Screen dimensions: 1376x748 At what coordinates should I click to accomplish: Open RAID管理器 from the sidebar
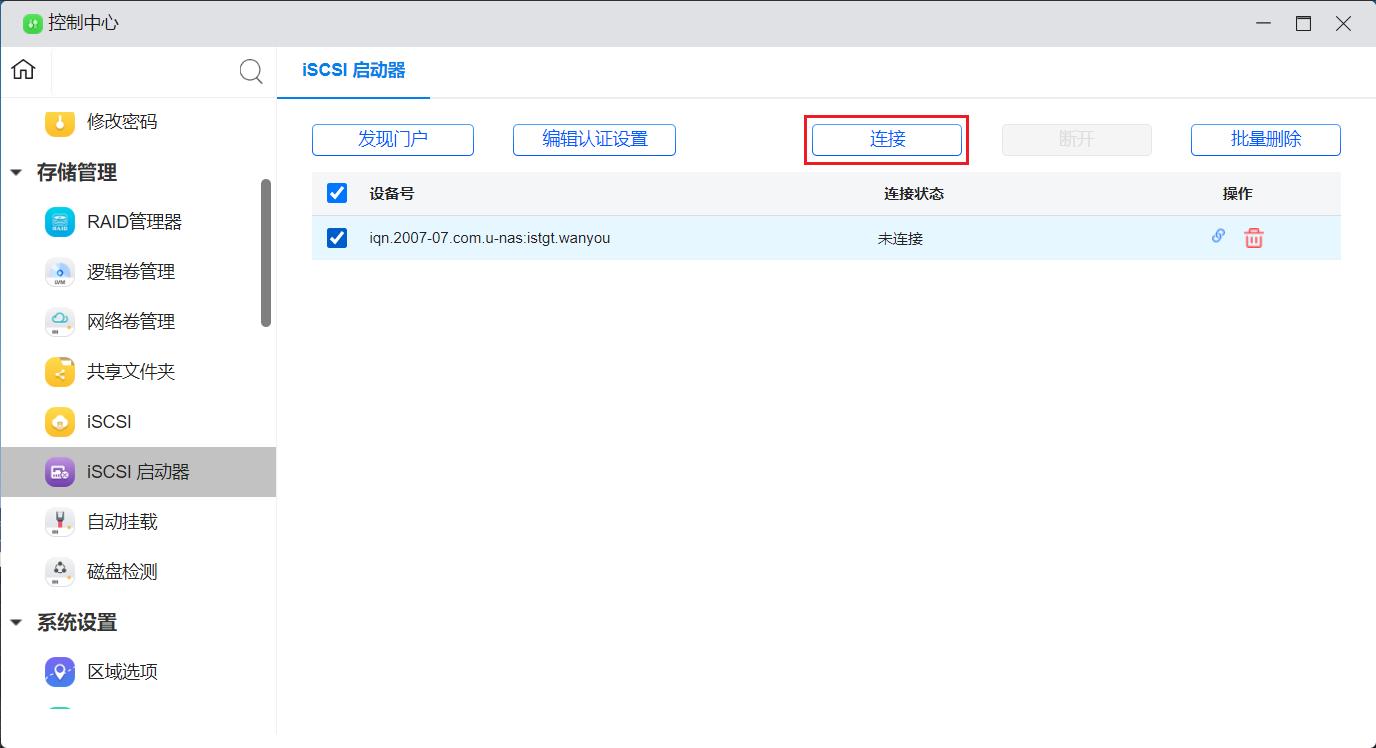click(x=134, y=222)
